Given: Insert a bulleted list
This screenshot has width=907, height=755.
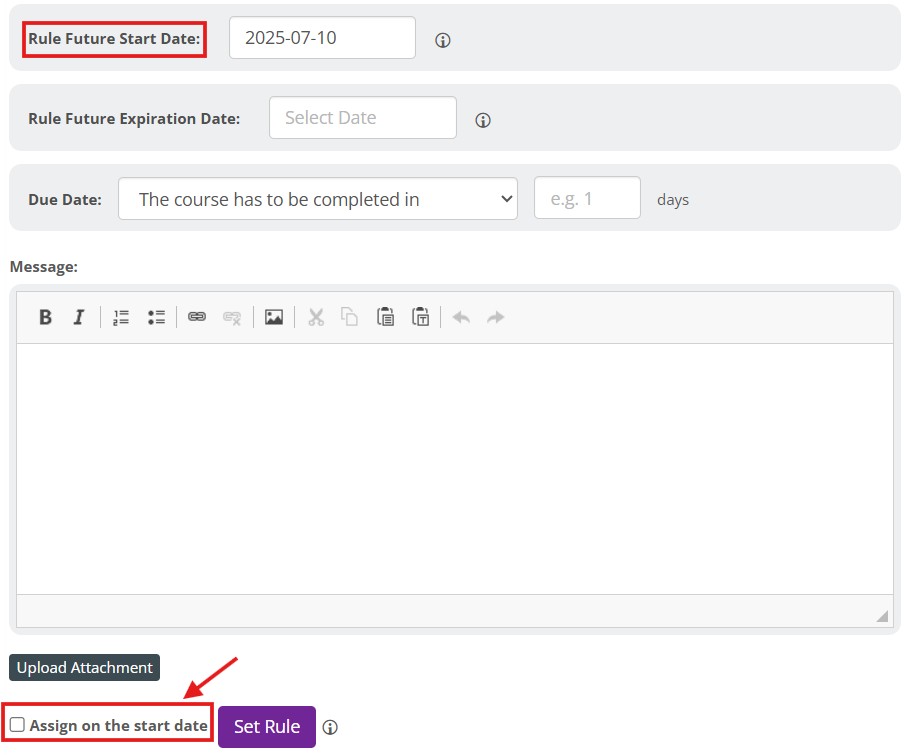Looking at the screenshot, I should pos(156,317).
